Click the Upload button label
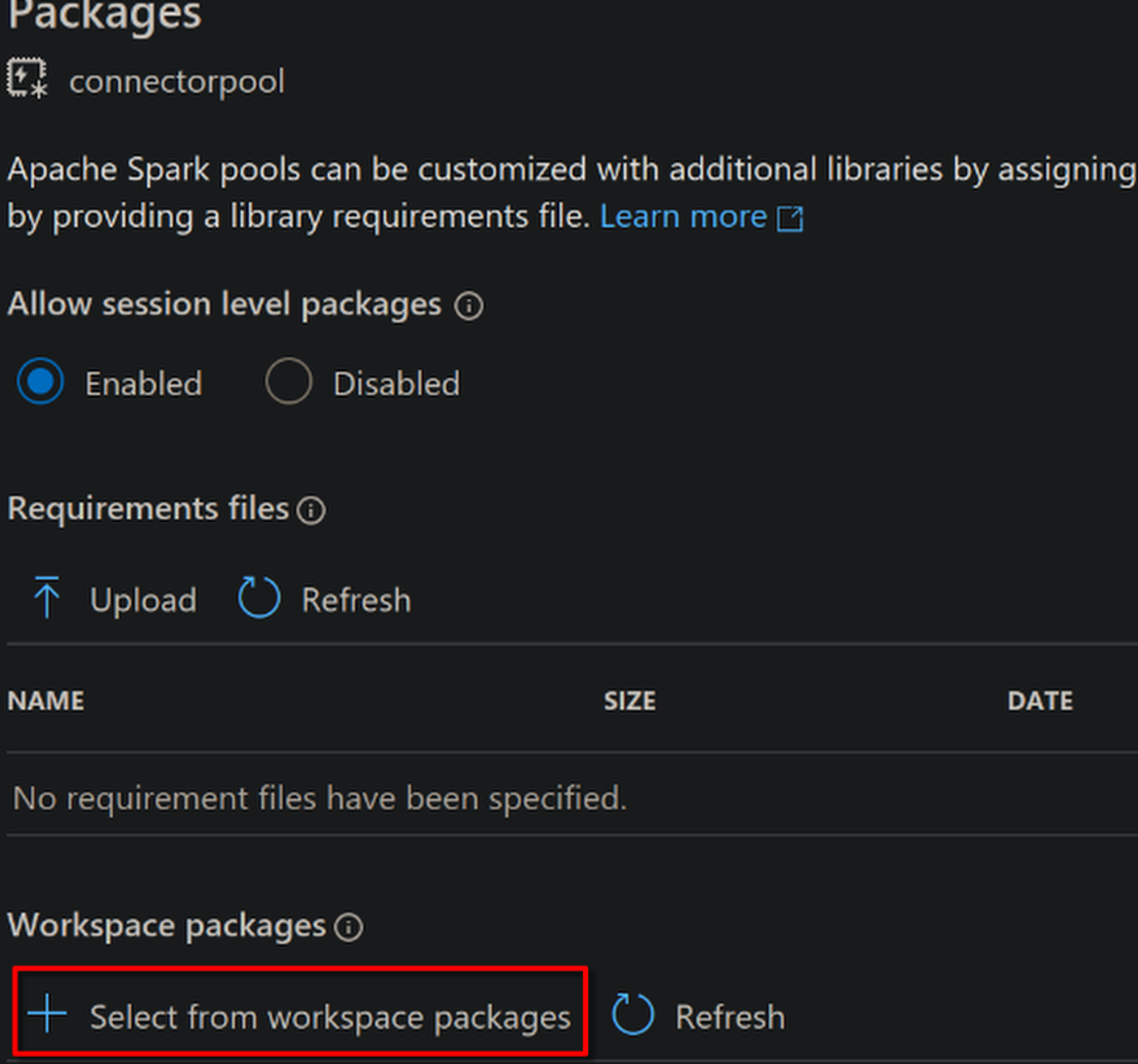The height and width of the screenshot is (1064, 1138). (x=143, y=600)
